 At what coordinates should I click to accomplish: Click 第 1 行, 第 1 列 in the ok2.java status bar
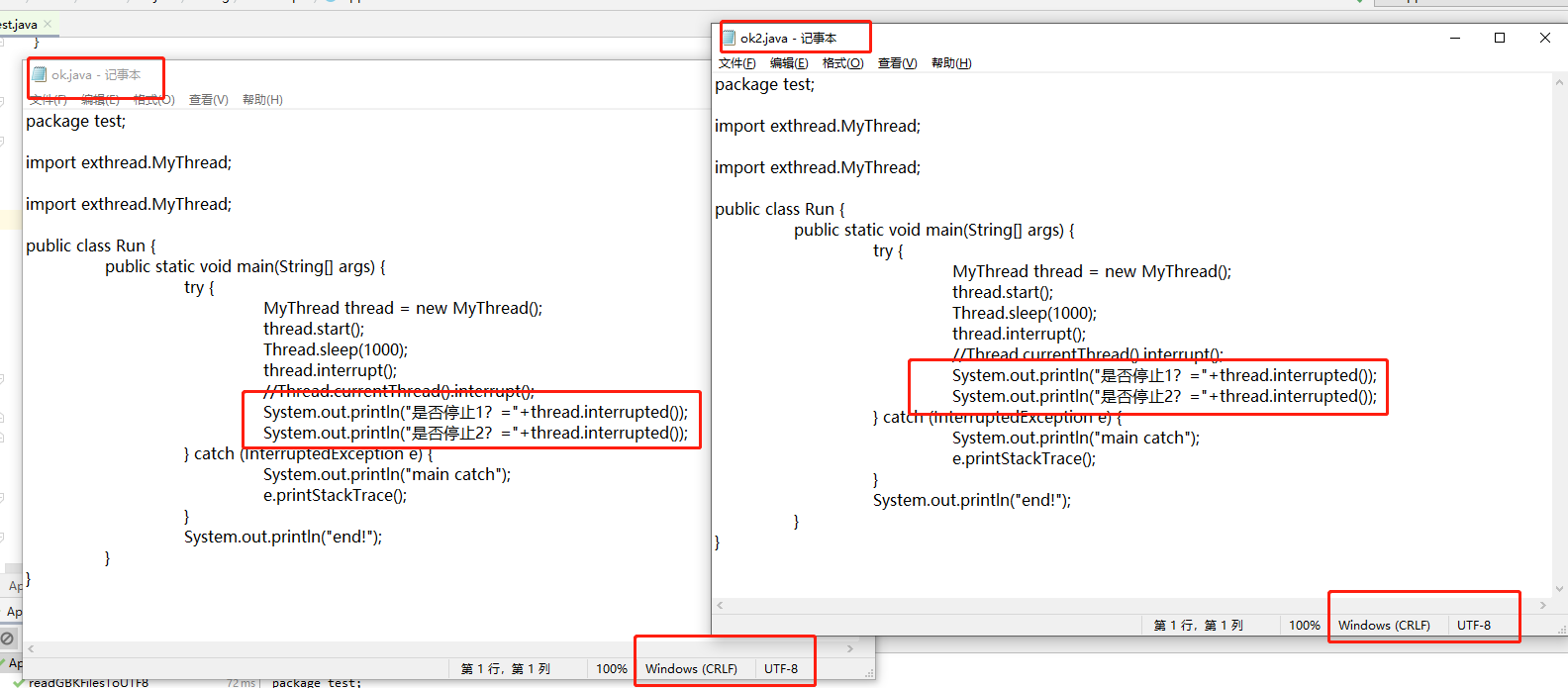pos(1198,626)
